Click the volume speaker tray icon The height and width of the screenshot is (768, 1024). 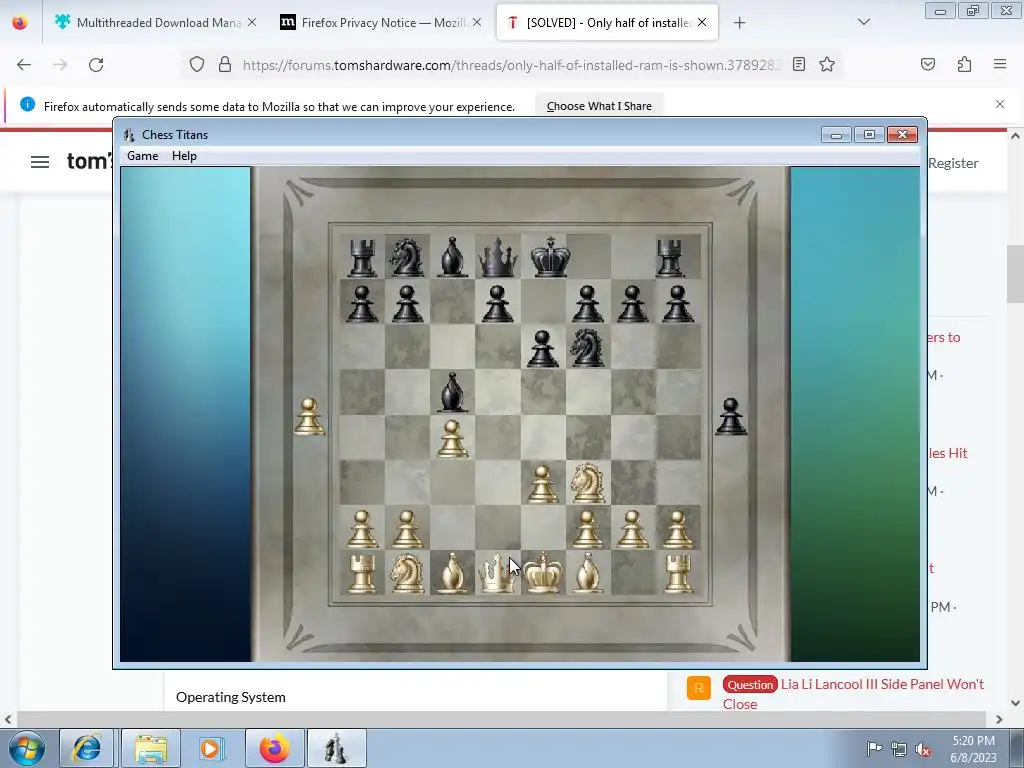pyautogui.click(x=923, y=750)
